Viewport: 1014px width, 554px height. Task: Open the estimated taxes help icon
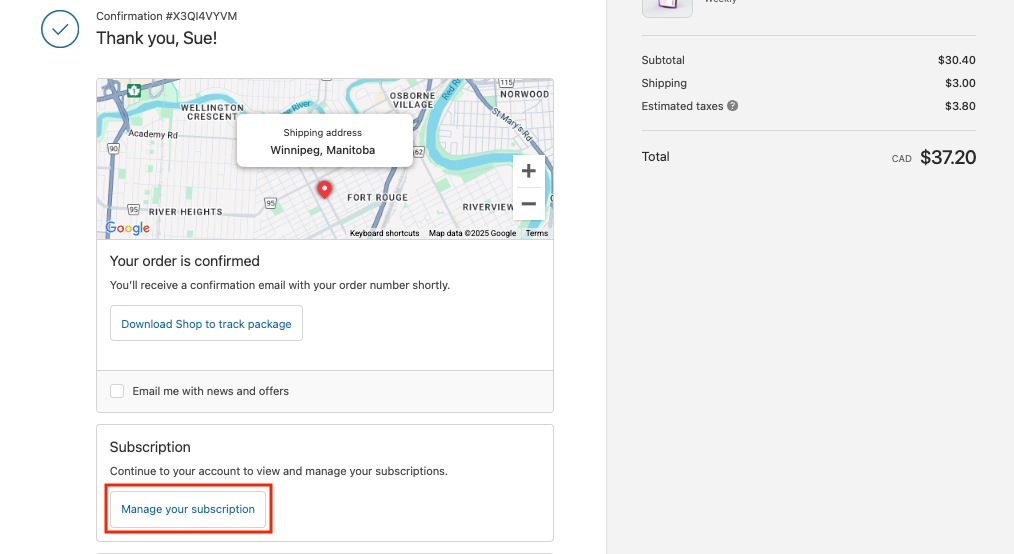click(x=733, y=106)
